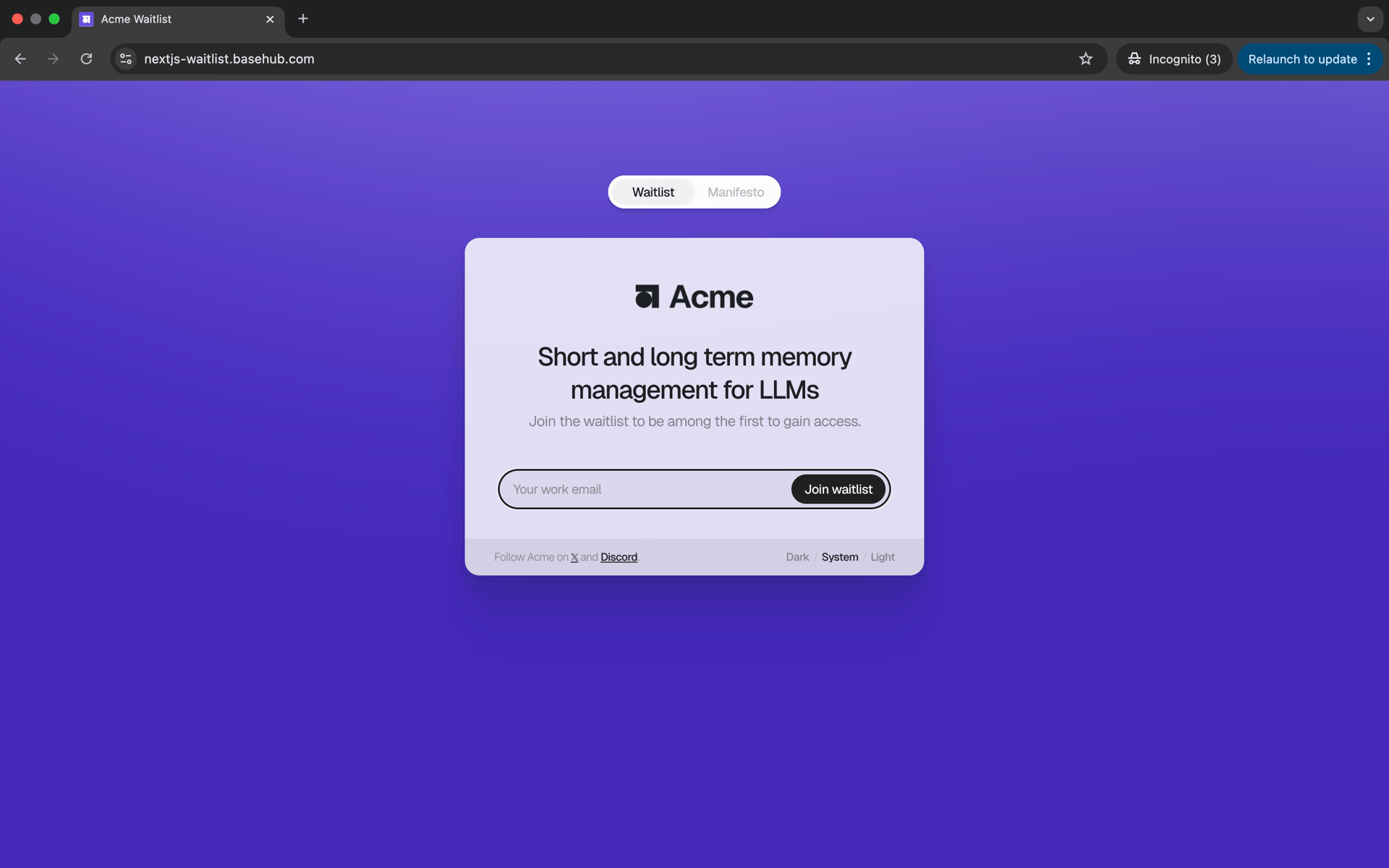Image resolution: width=1389 pixels, height=868 pixels.
Task: Open the X social link
Action: coord(574,558)
